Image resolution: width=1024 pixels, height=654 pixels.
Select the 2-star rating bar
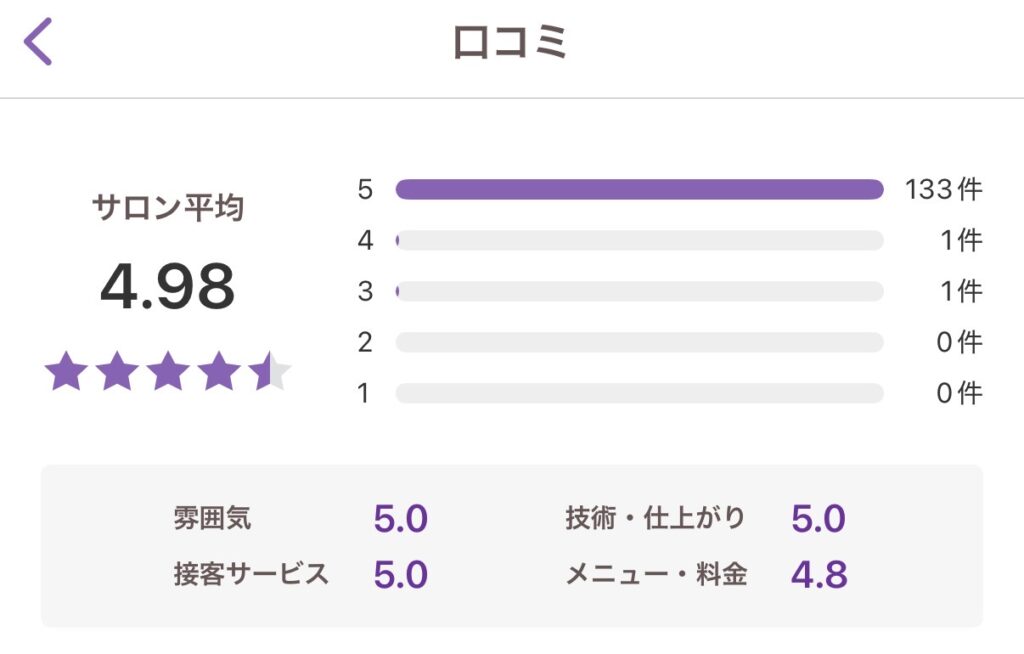click(639, 342)
